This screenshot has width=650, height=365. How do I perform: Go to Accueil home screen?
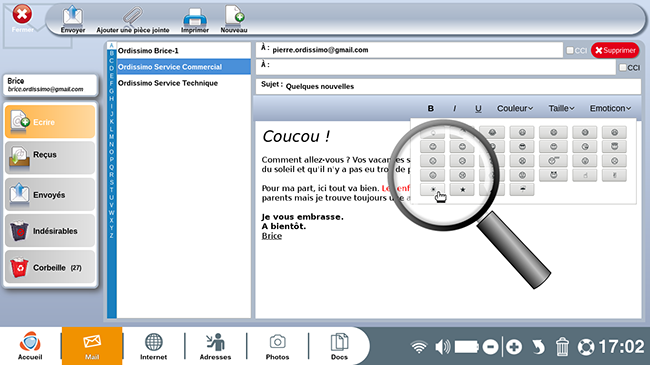click(x=30, y=346)
